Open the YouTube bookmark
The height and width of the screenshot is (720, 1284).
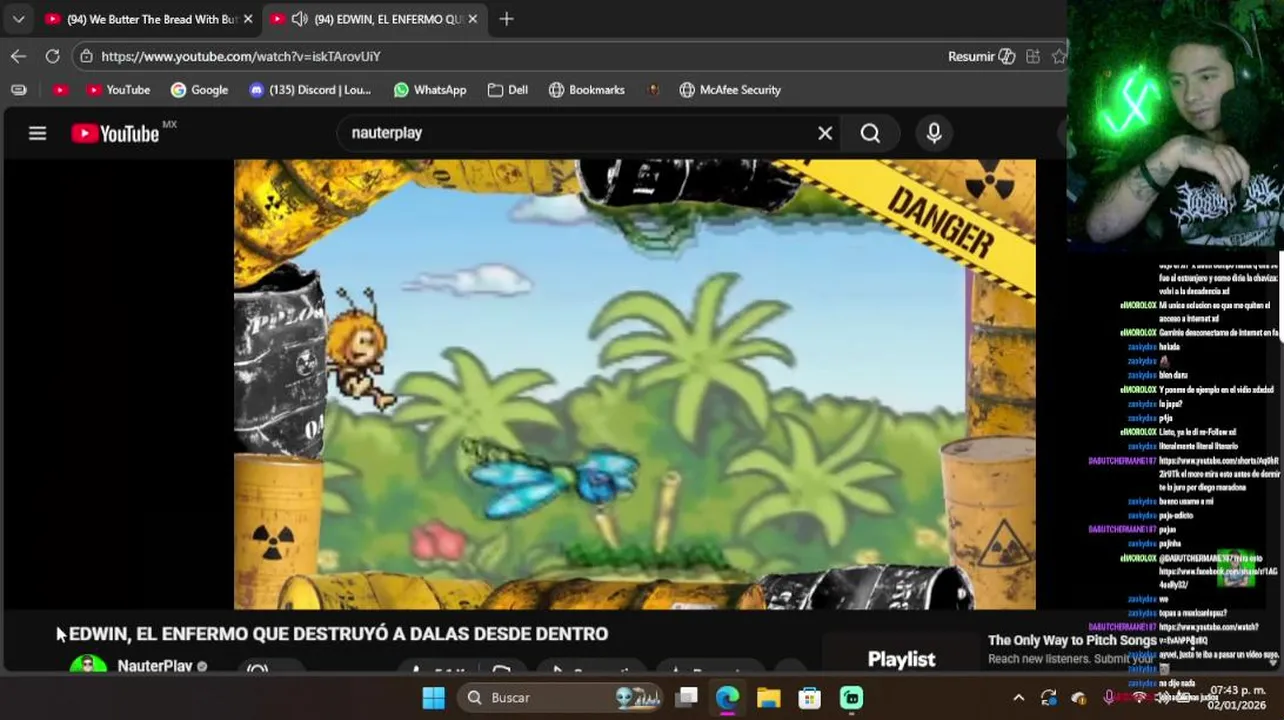click(x=118, y=90)
